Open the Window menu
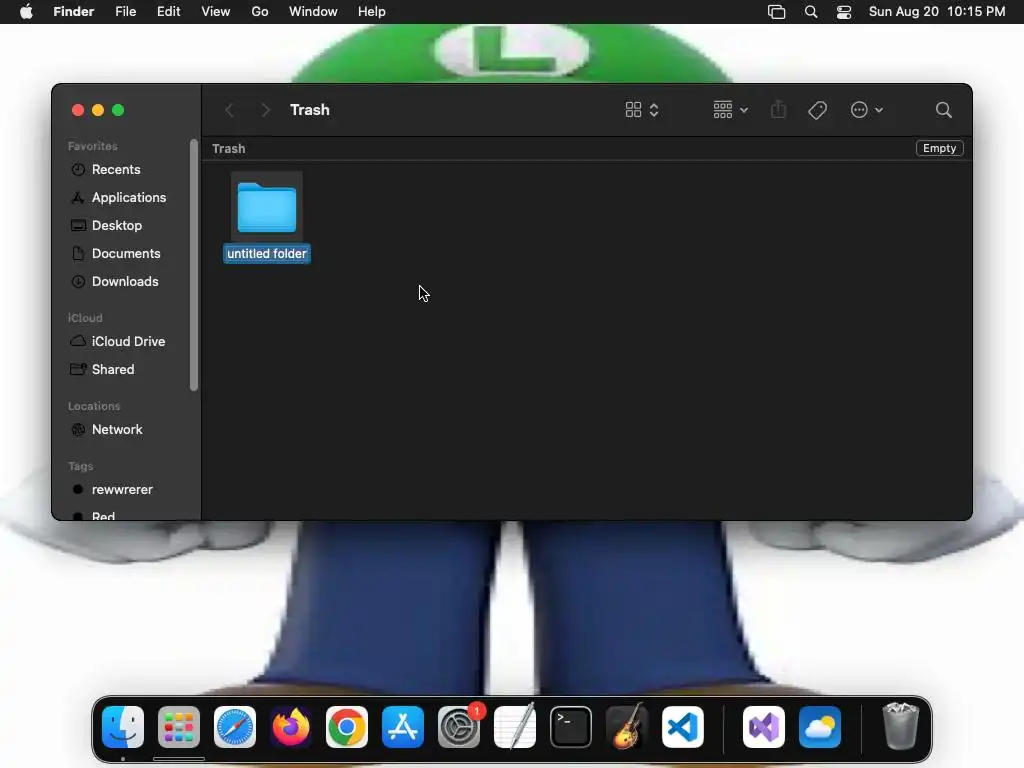 point(313,12)
